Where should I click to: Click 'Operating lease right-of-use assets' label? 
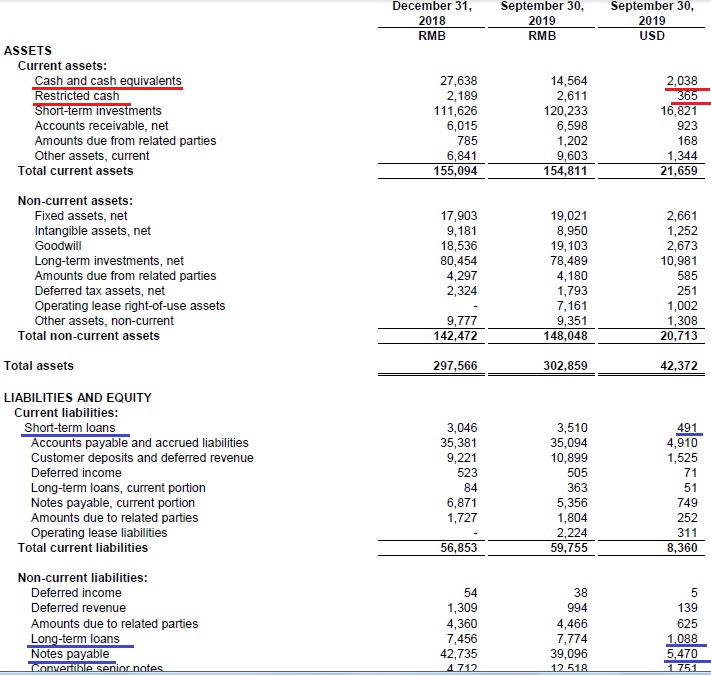coord(130,306)
